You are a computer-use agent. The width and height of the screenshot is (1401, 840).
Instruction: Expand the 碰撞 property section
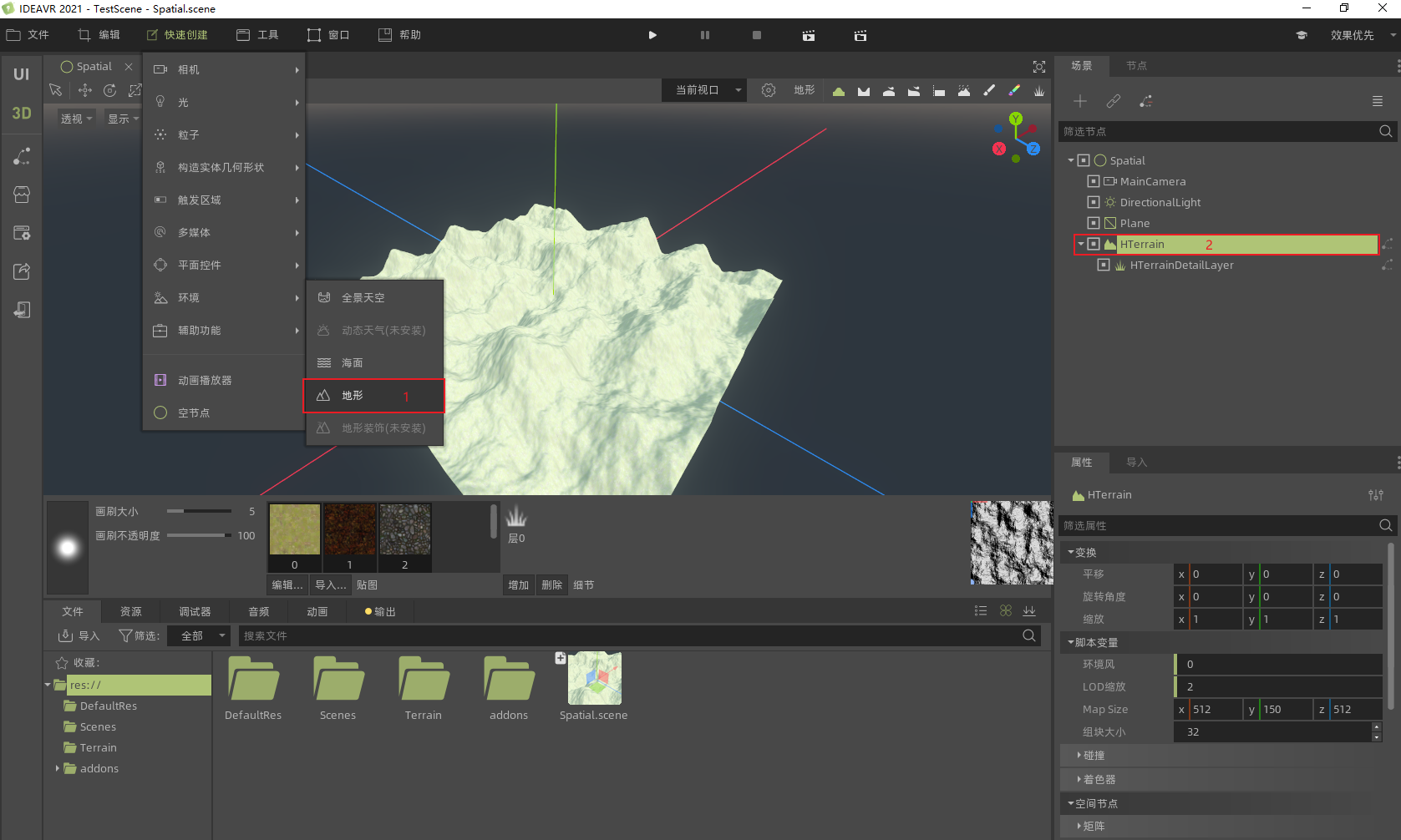[1221, 756]
